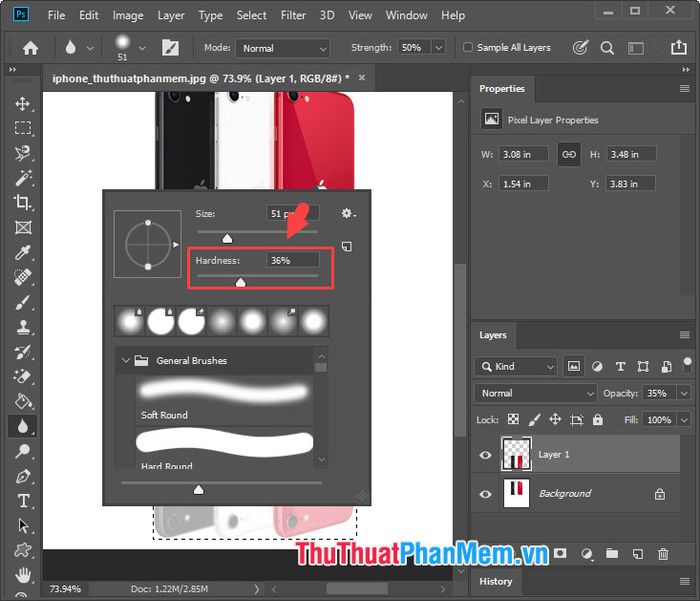Select the Frame tool
Image resolution: width=700 pixels, height=601 pixels.
[22, 228]
